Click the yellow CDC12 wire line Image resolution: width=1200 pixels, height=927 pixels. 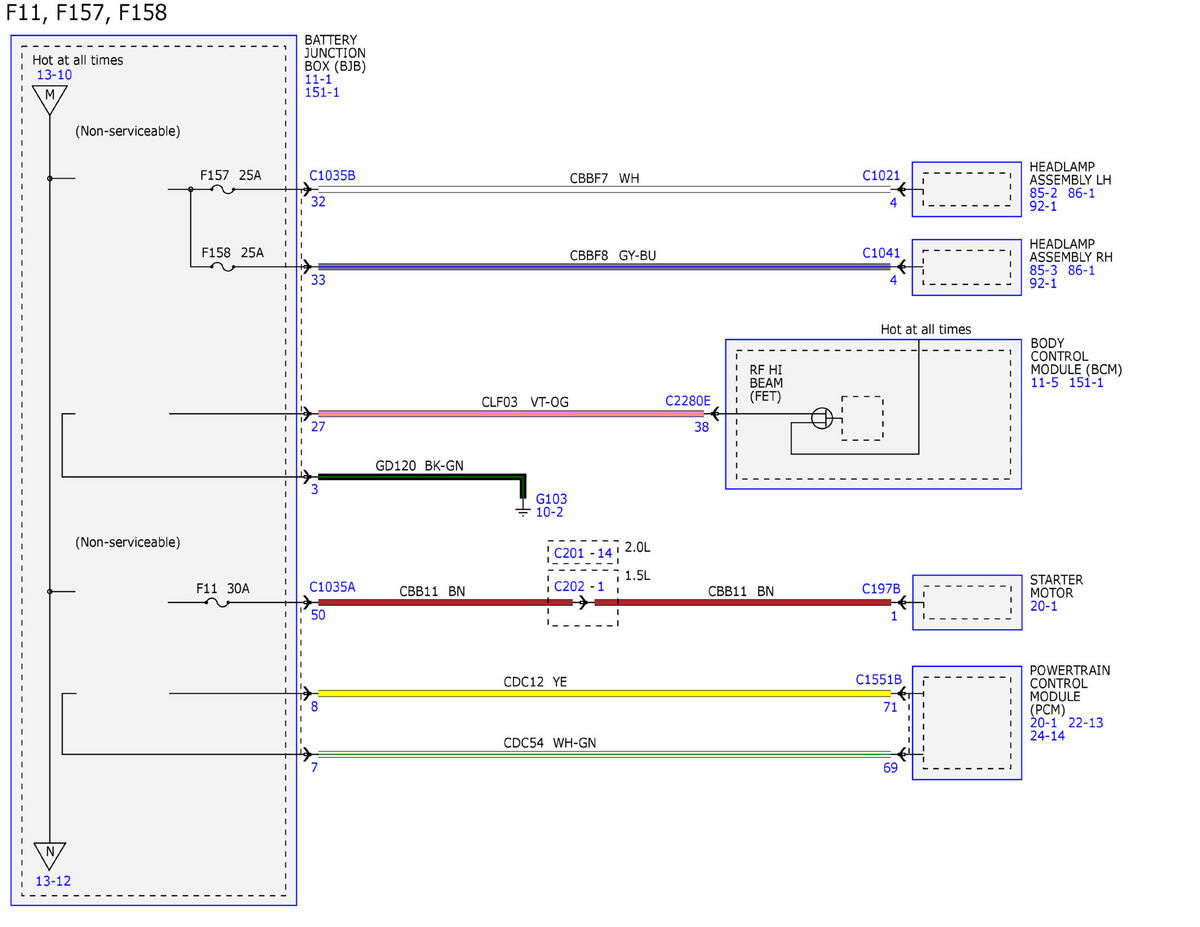[x=604, y=693]
